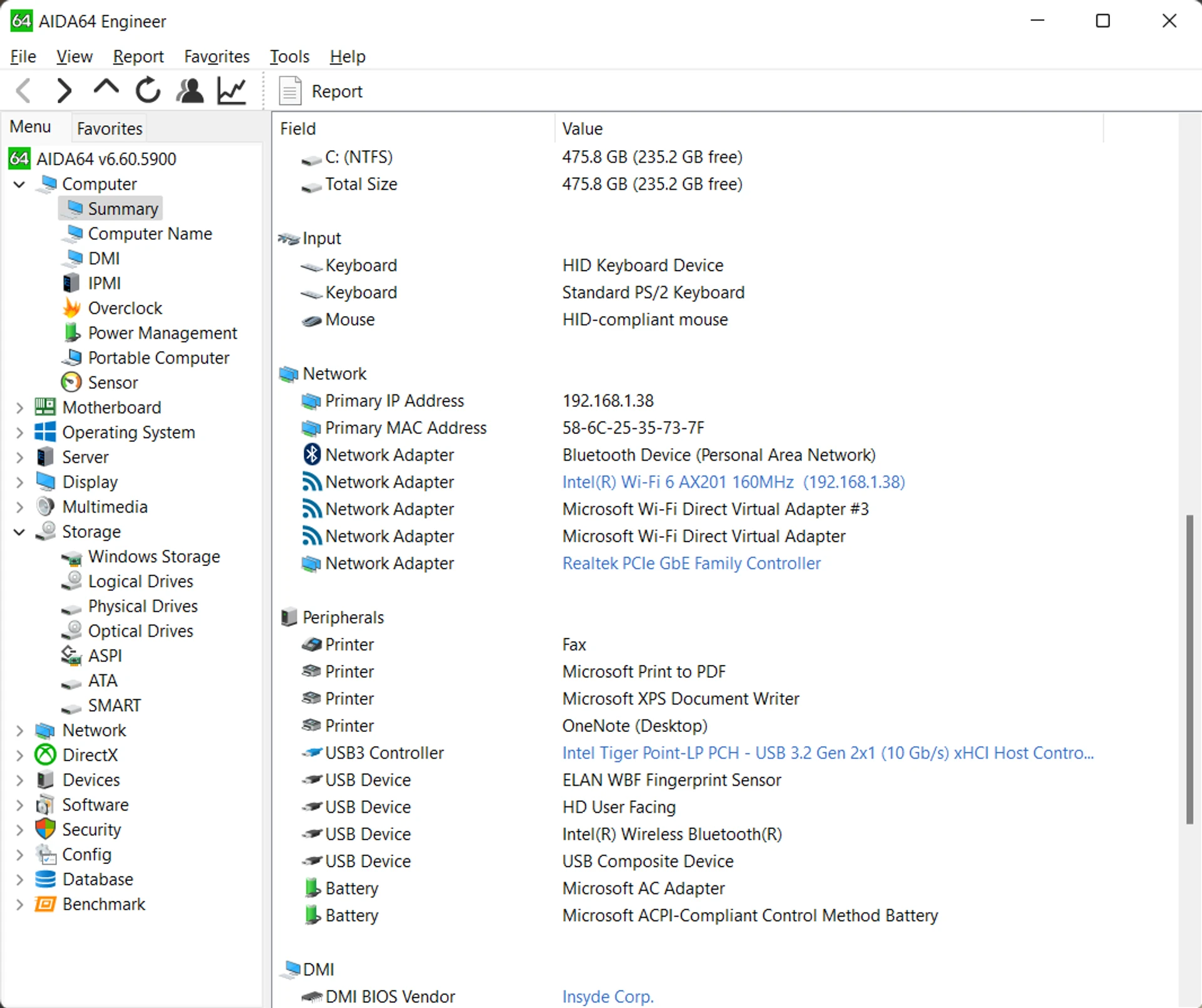Click the ASPI icon in Storage
1202x1008 pixels.
pyautogui.click(x=71, y=656)
